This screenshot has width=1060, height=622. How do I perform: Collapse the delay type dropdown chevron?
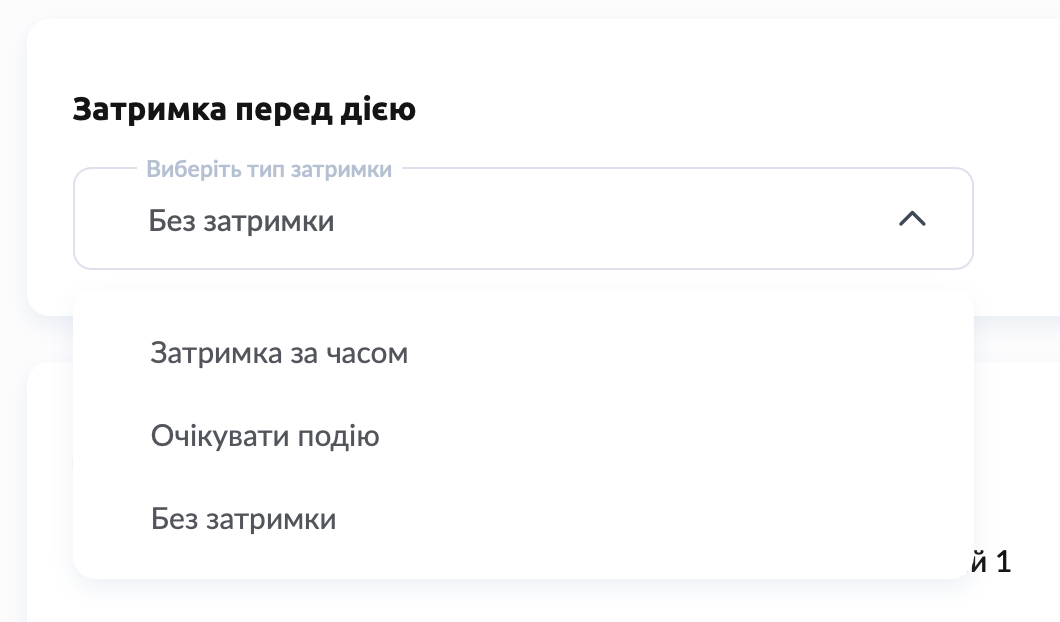point(912,219)
